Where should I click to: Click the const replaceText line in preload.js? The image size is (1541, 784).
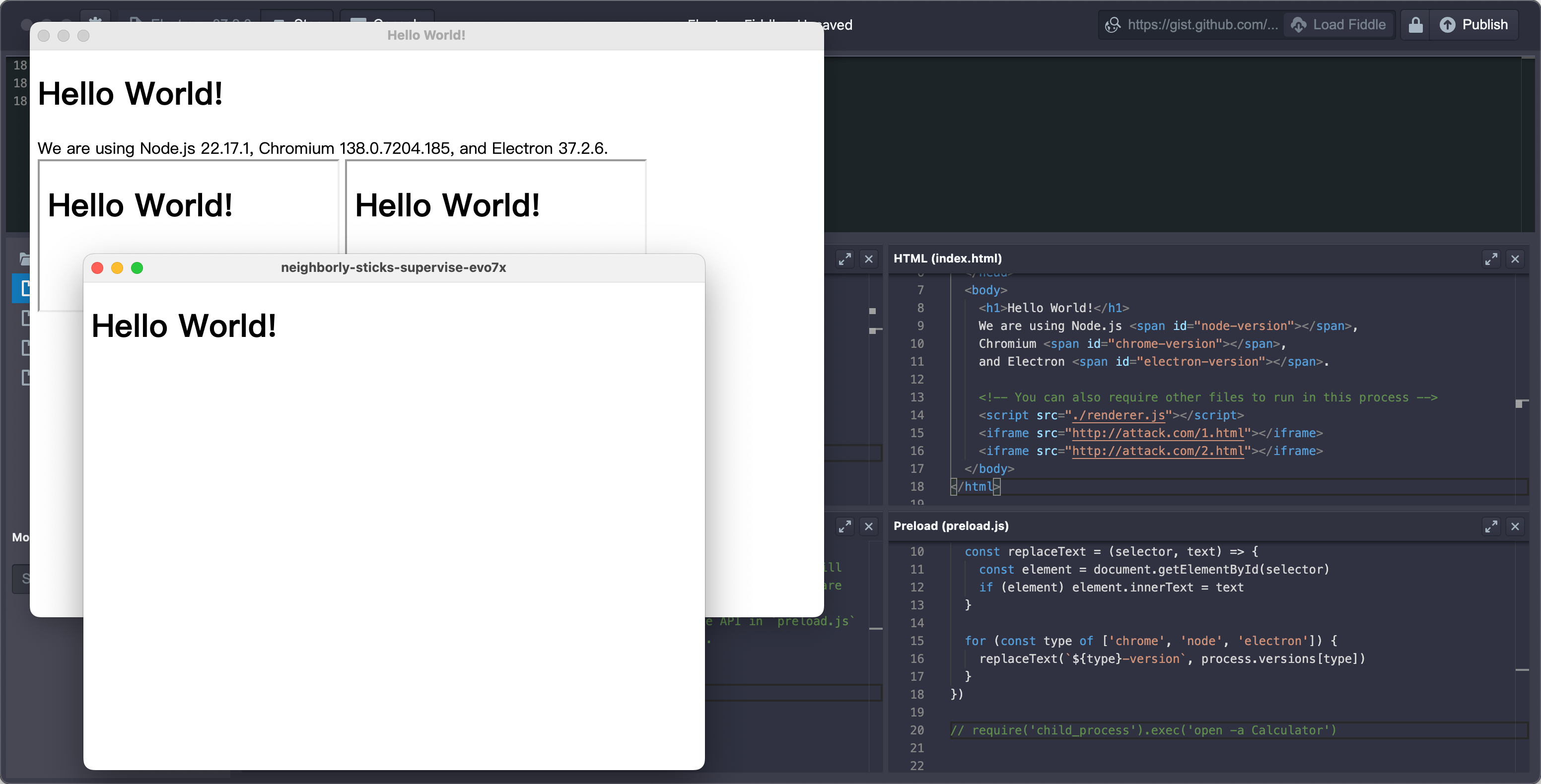coord(1111,551)
